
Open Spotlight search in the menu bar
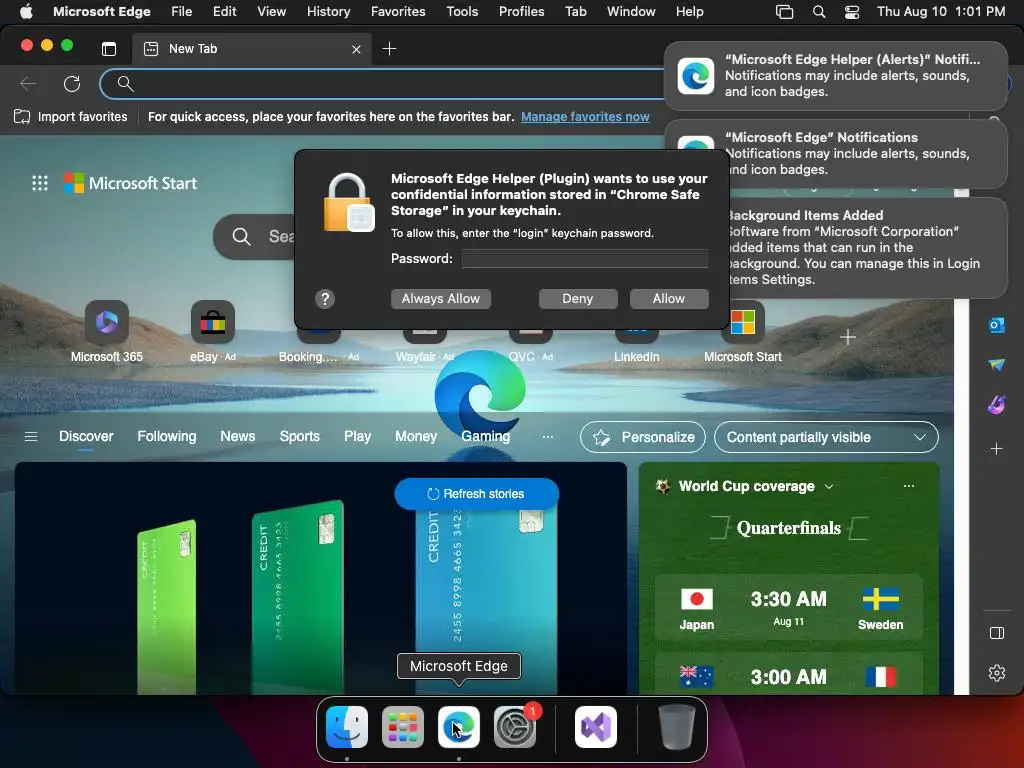819,11
